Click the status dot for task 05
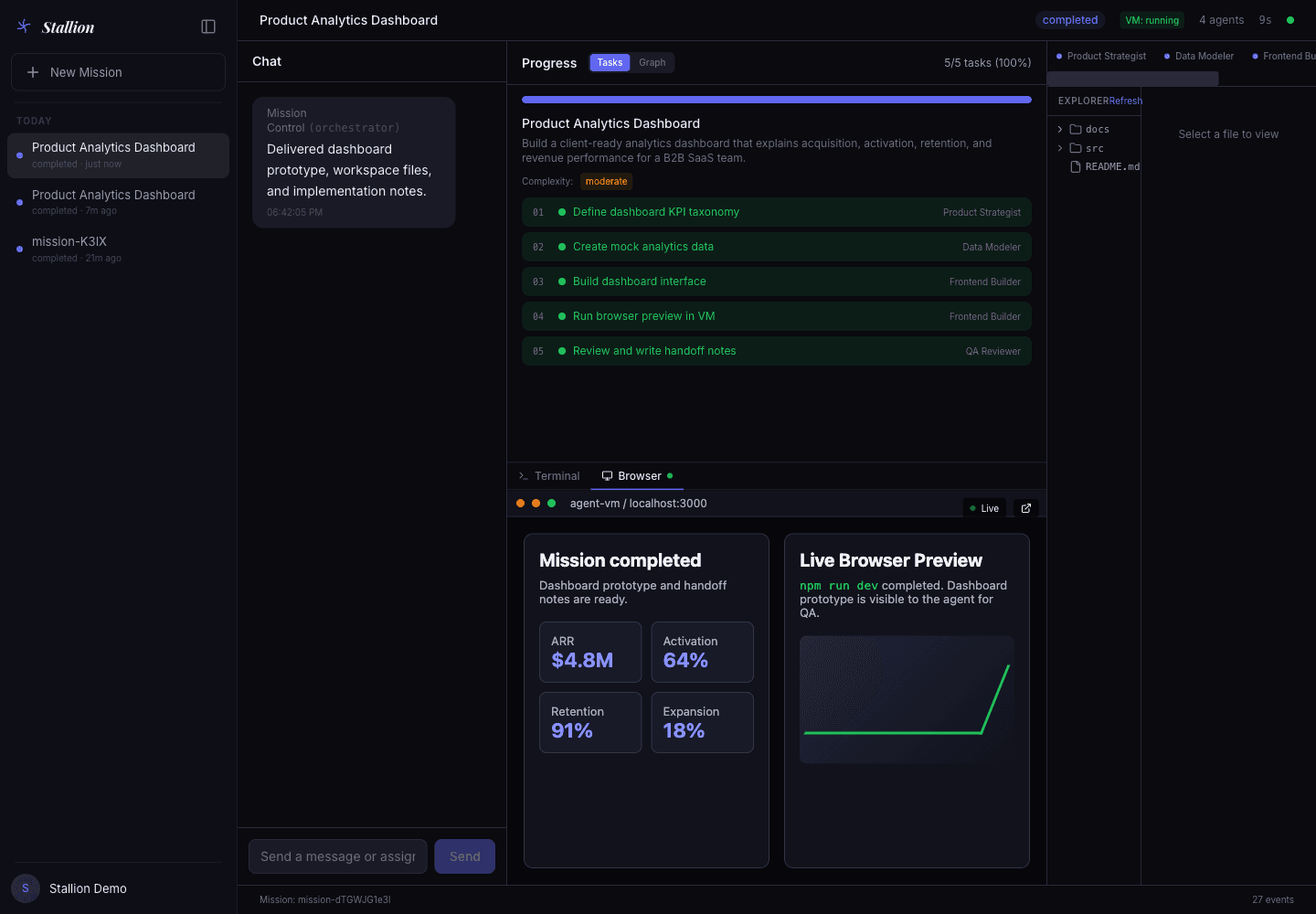Screen dimensions: 1316x914 (x=562, y=351)
